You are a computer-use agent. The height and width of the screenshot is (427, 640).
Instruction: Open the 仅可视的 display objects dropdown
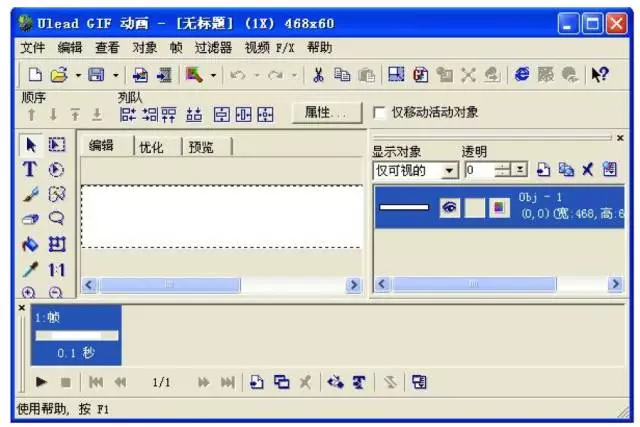click(x=449, y=170)
